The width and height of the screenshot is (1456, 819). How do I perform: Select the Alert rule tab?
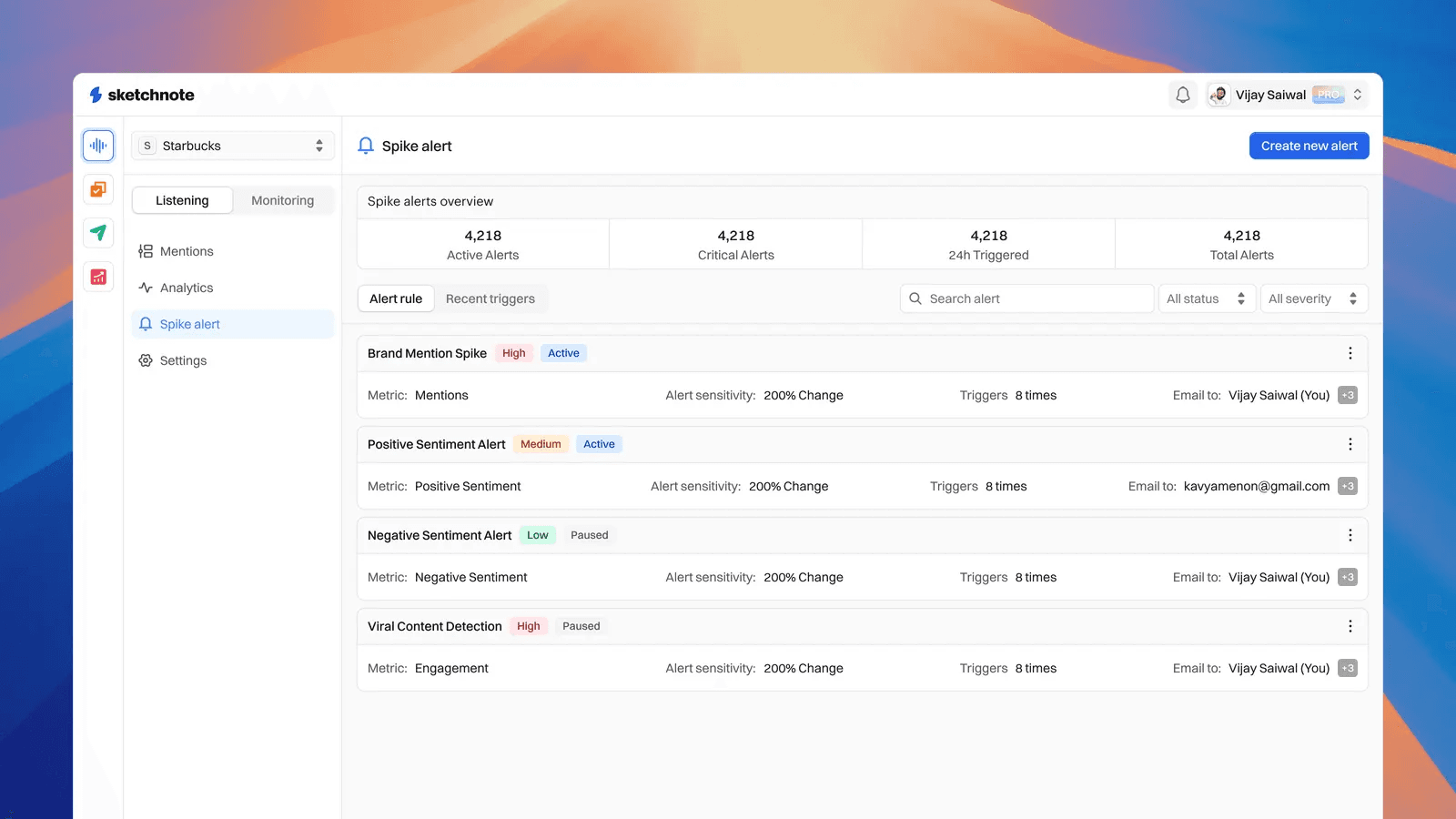(396, 298)
